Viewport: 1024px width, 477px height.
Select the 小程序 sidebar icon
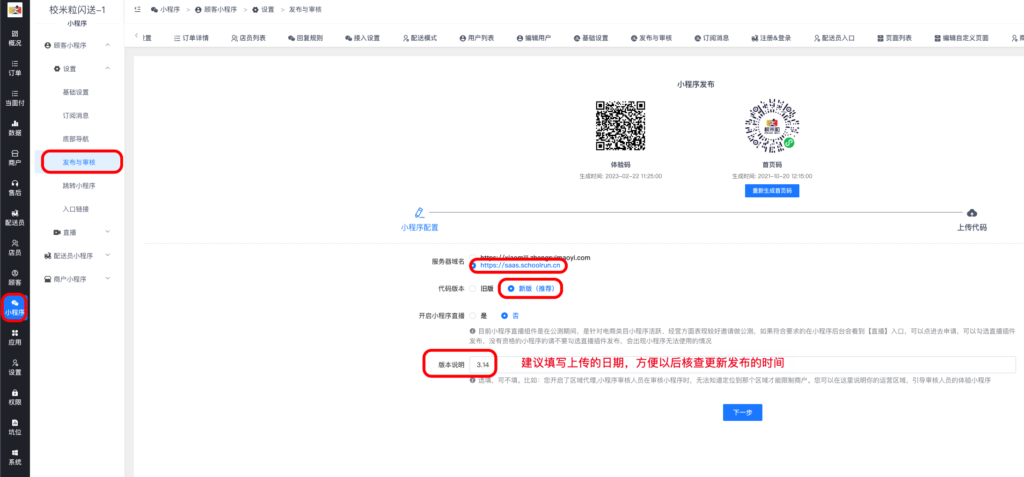(14, 306)
